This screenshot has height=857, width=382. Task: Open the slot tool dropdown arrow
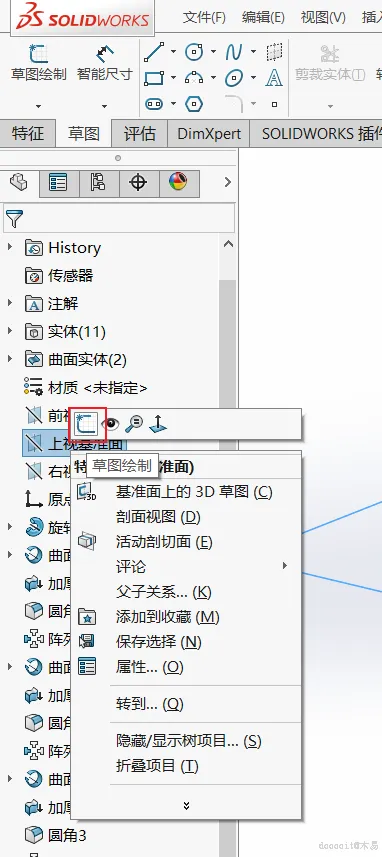173,103
